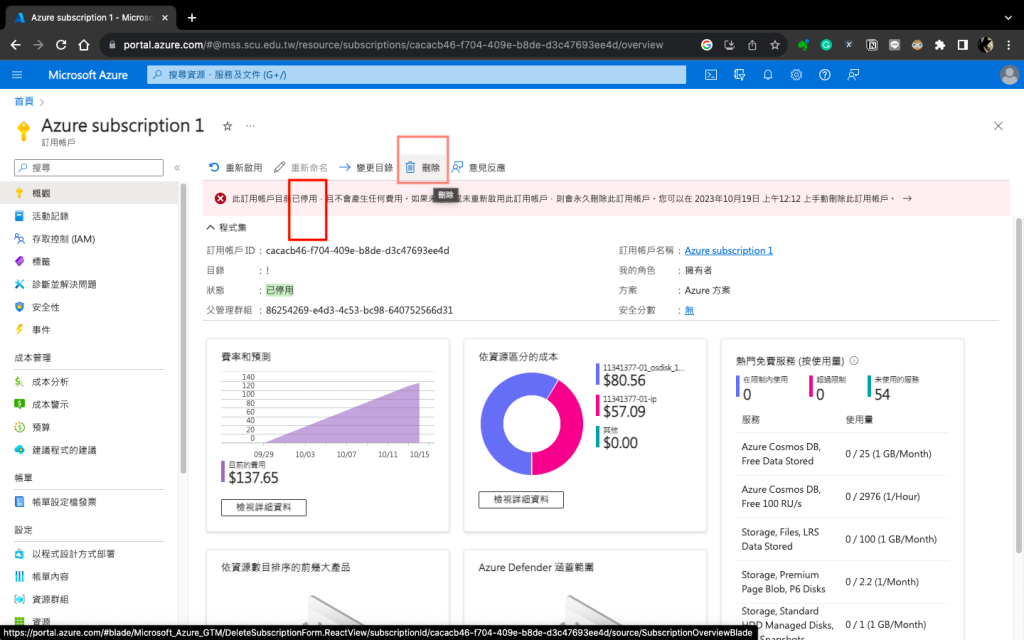Bookmark the page with the address bar star

[x=775, y=44]
